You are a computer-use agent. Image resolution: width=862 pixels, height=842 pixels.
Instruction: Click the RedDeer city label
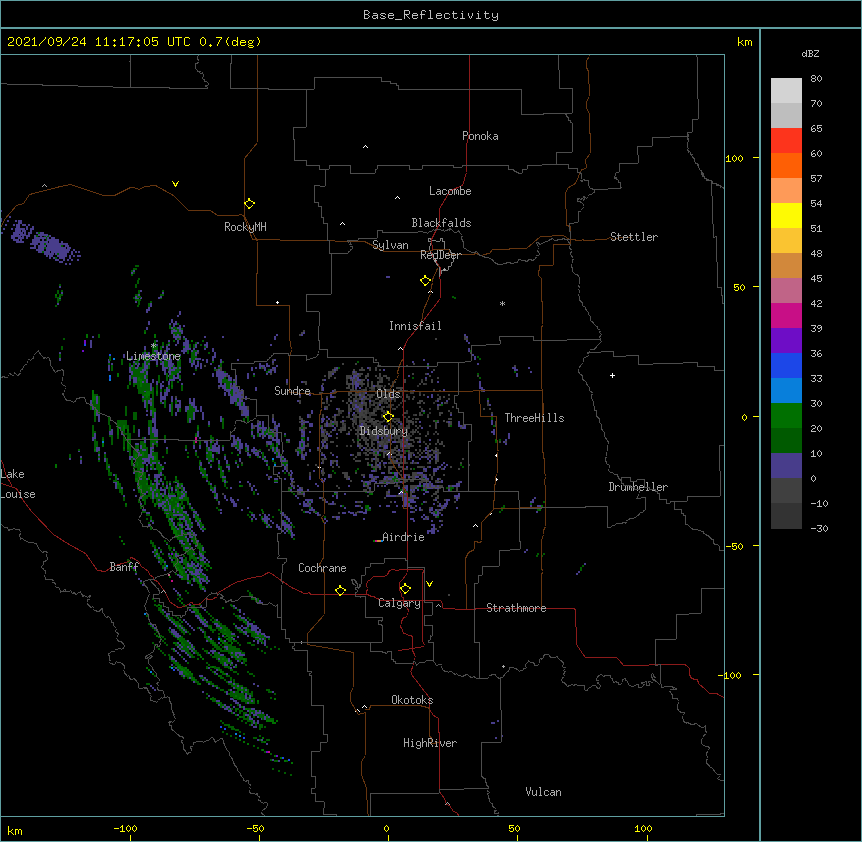[440, 255]
